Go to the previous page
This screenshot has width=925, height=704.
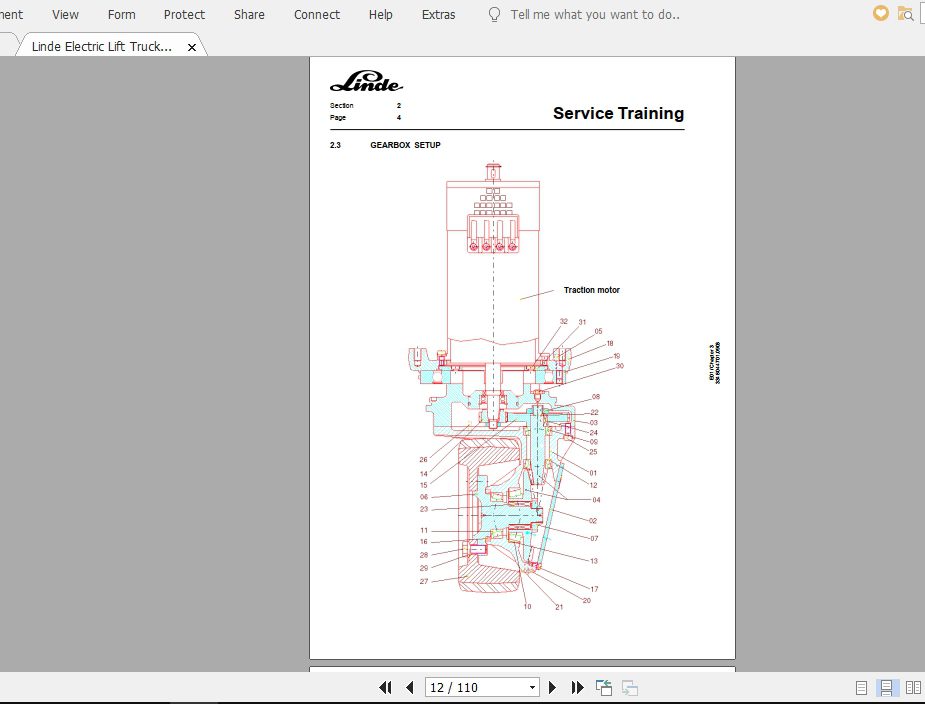409,688
